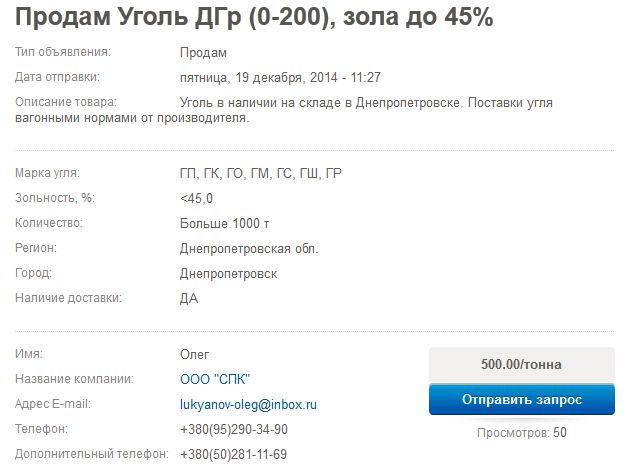Click the phone number +380(95)290-34-90

pos(234,429)
